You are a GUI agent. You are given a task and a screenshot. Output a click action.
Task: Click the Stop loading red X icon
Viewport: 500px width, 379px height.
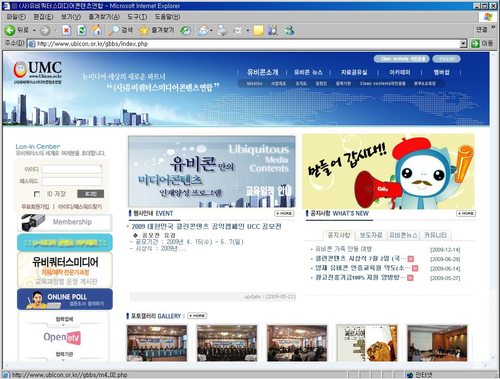pyautogui.click(x=66, y=30)
